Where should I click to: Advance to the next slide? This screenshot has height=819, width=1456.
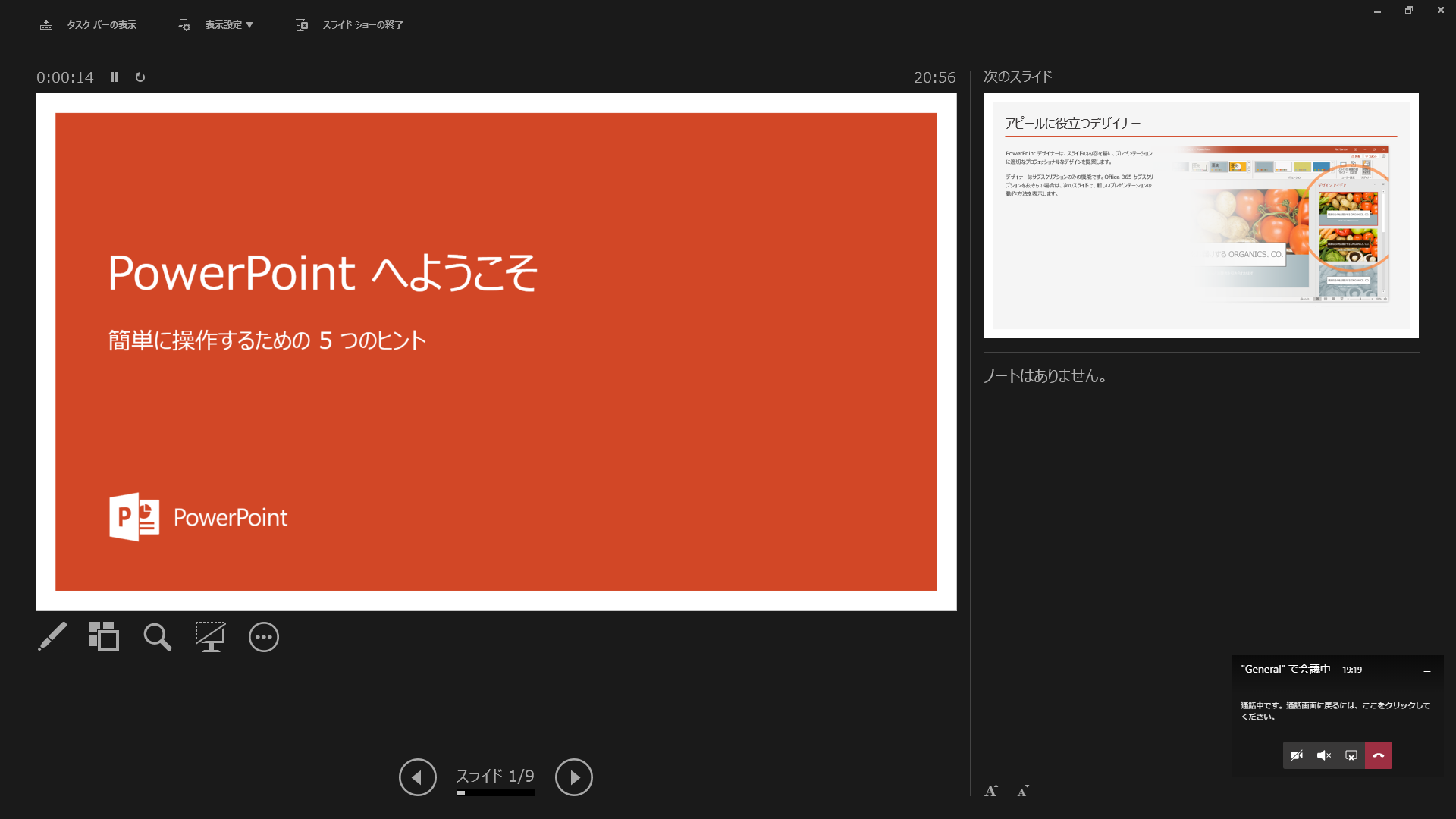(x=574, y=777)
